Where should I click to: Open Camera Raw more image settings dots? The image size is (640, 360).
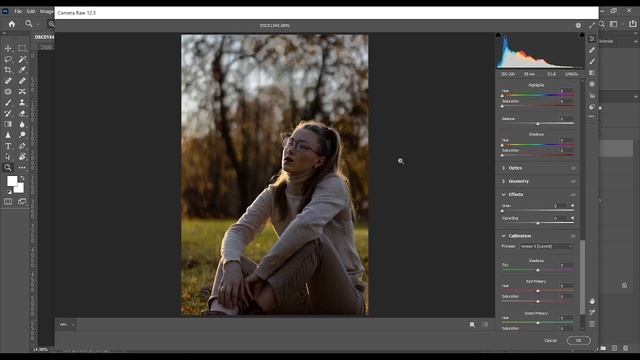pos(592,117)
